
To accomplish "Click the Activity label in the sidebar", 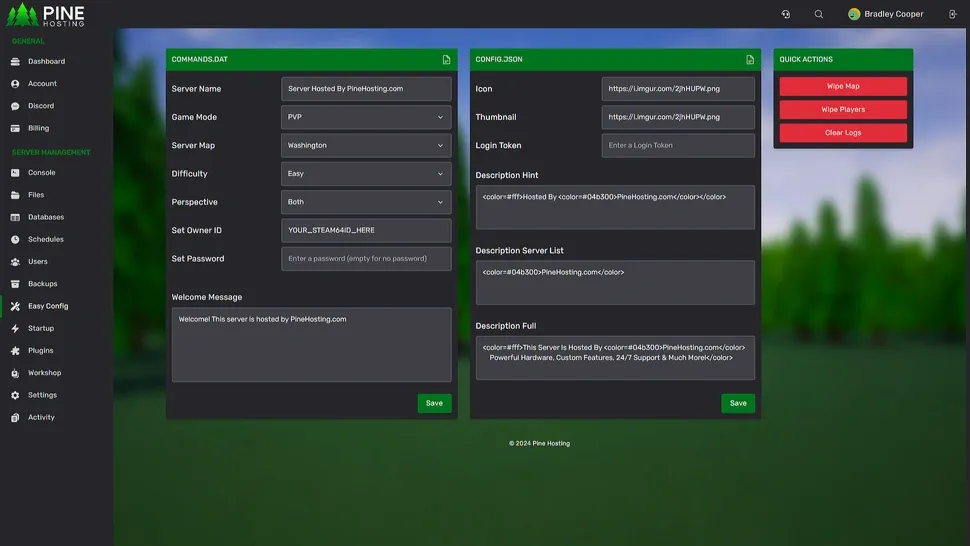I will tap(41, 417).
